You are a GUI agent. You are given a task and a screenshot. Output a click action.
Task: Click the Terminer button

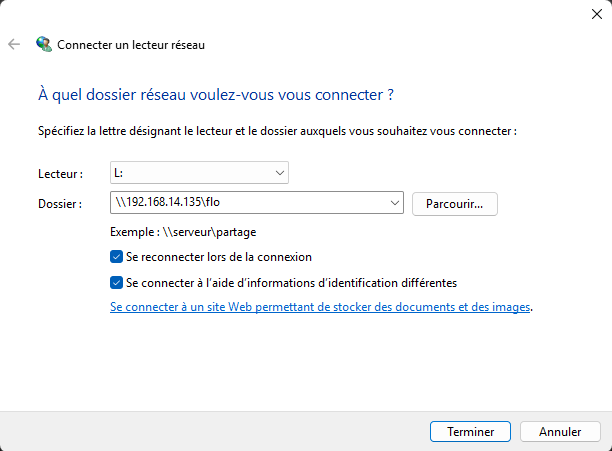pyautogui.click(x=471, y=432)
